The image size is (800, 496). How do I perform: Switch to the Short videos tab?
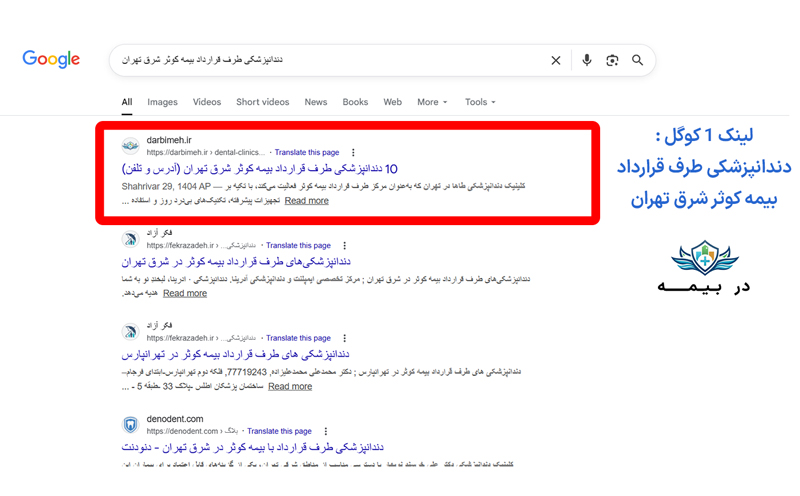[262, 102]
